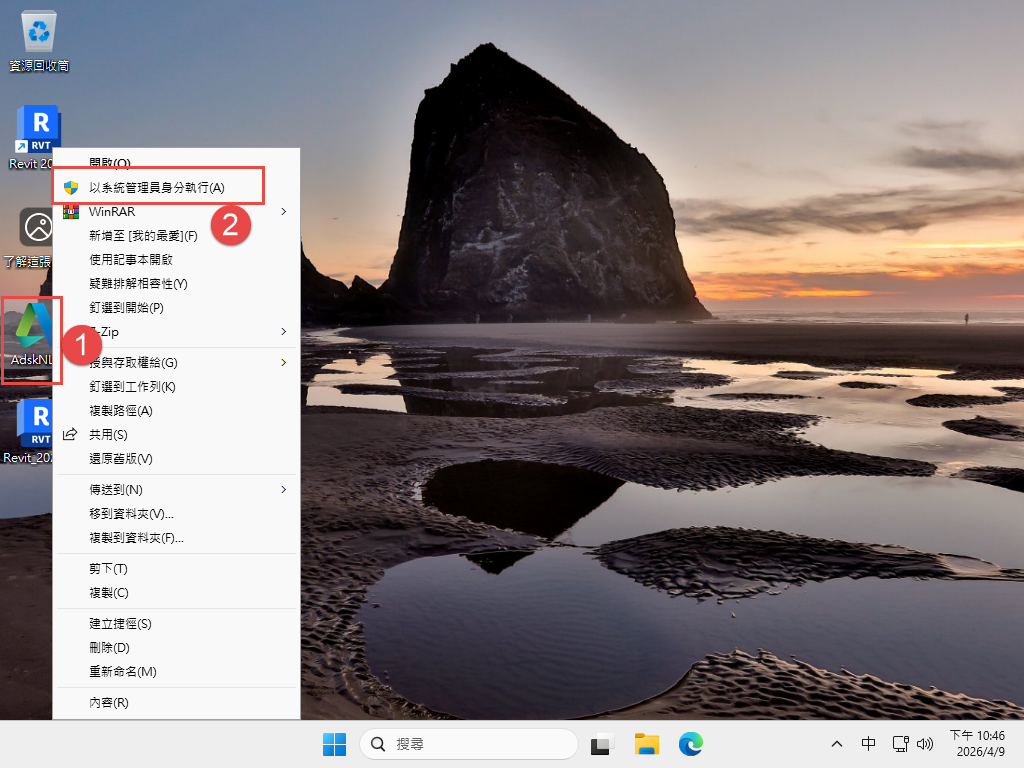Open the volume speaker tray icon

coord(925,744)
